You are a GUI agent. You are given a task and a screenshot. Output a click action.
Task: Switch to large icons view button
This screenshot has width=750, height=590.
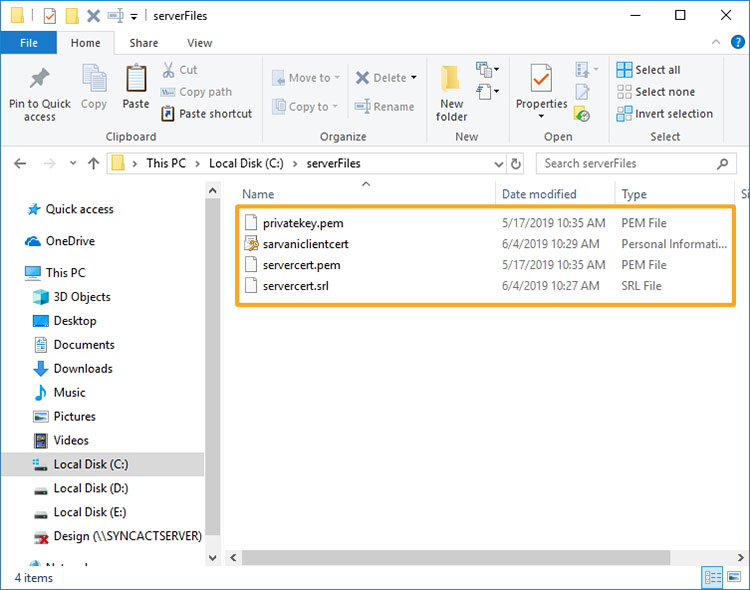pos(735,577)
